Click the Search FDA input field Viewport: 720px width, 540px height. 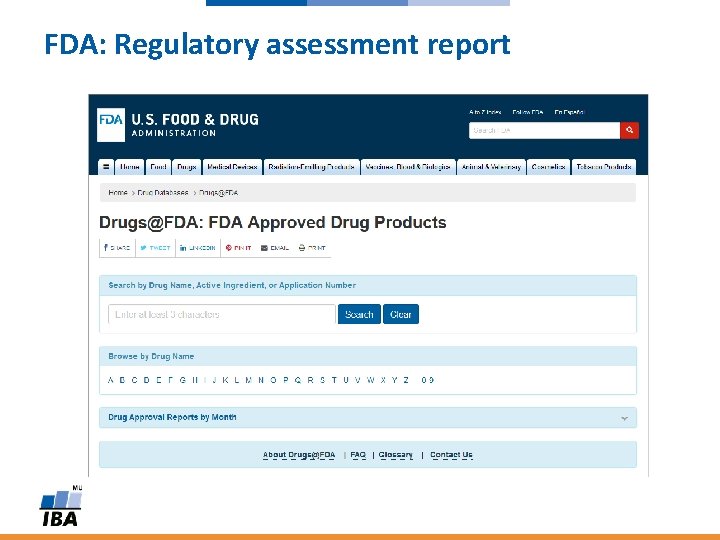point(544,130)
